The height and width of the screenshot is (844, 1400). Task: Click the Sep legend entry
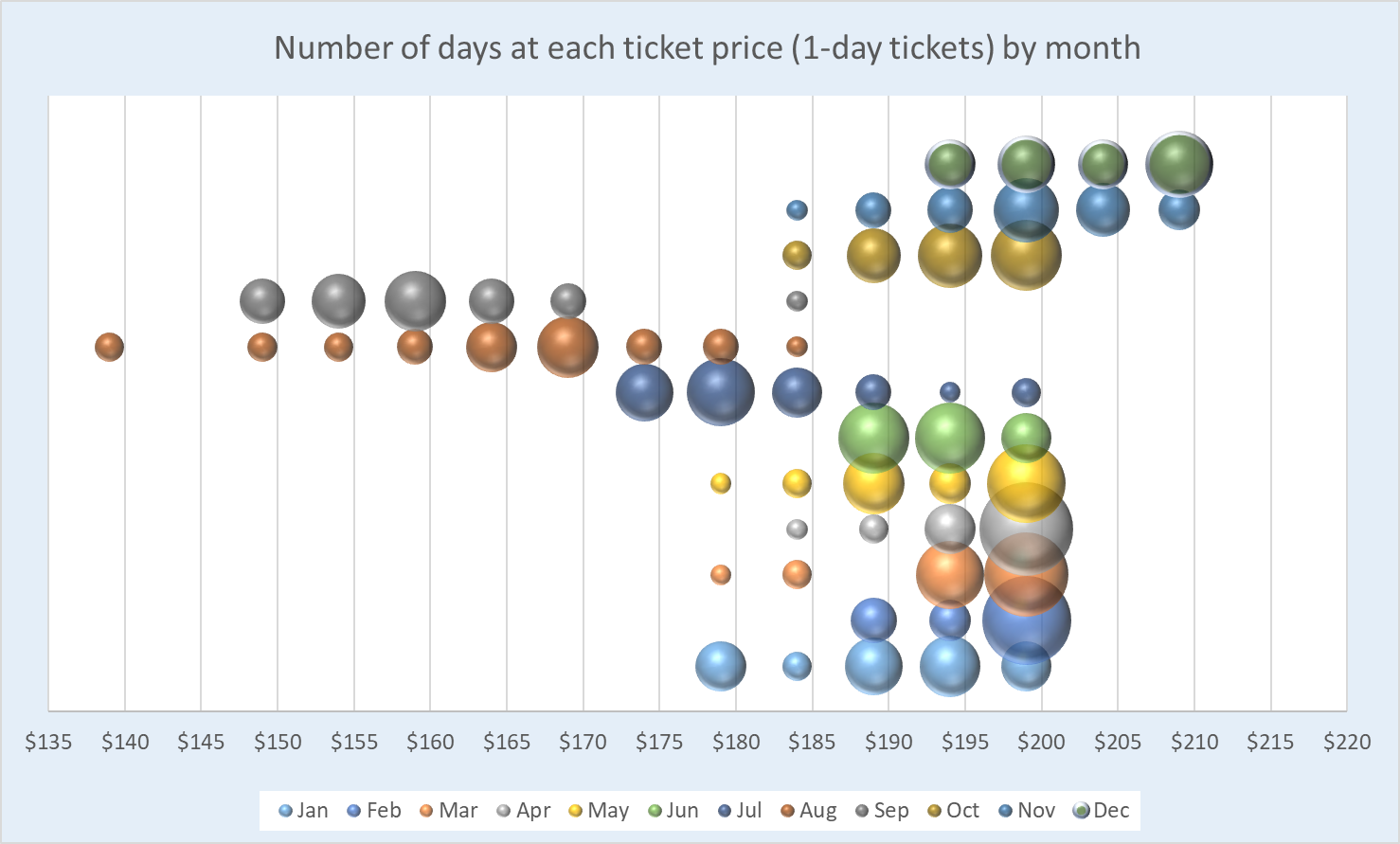882,811
